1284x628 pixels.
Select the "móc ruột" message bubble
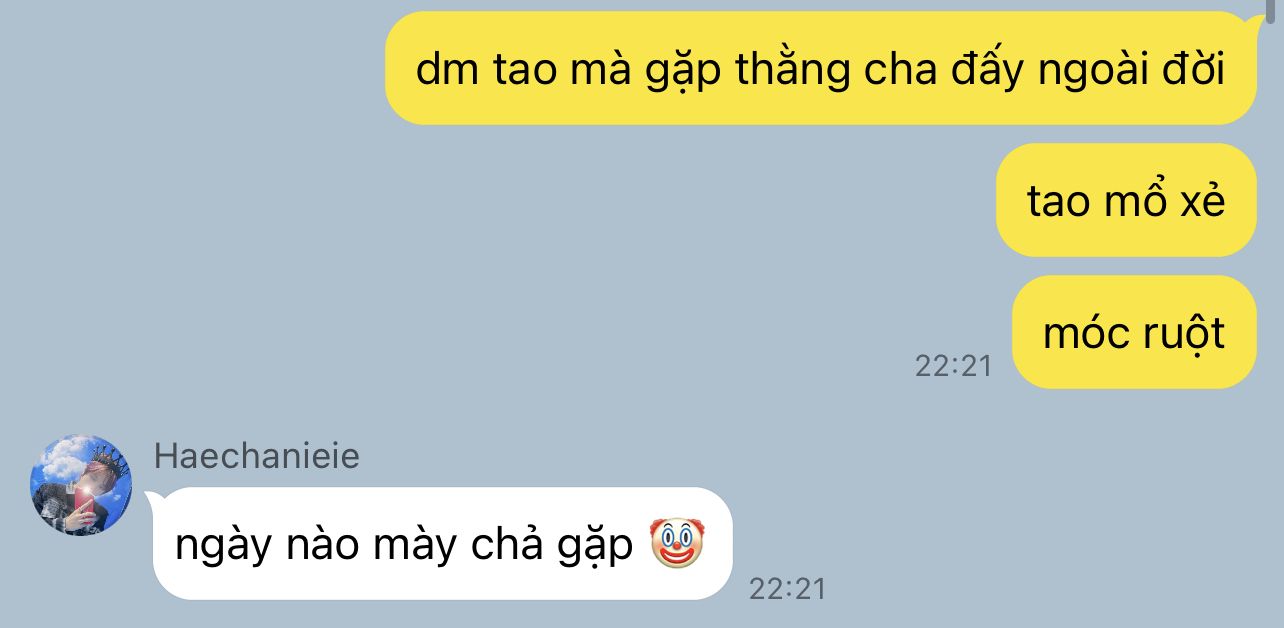coord(1134,332)
